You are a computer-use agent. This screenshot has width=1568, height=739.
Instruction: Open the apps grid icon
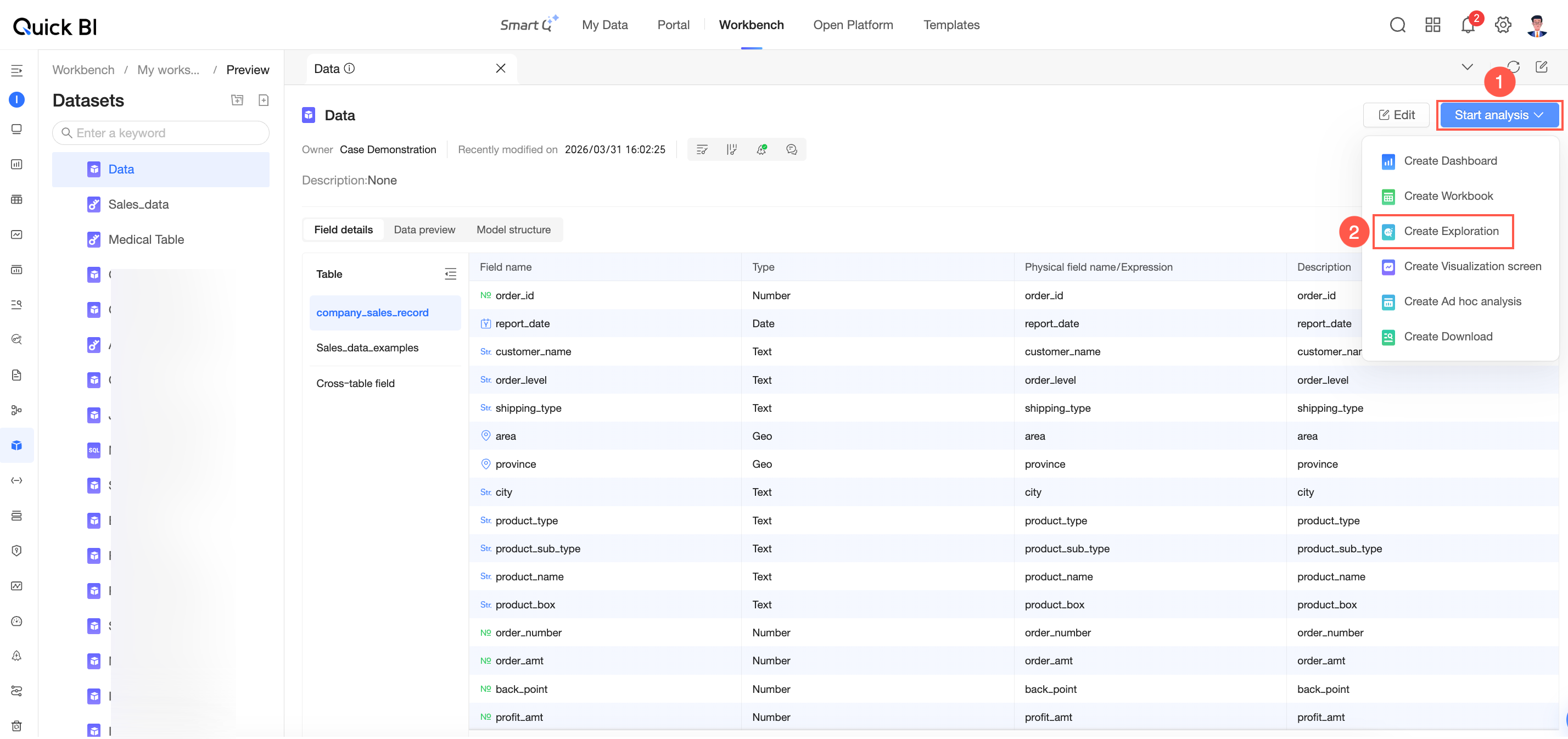point(1433,25)
